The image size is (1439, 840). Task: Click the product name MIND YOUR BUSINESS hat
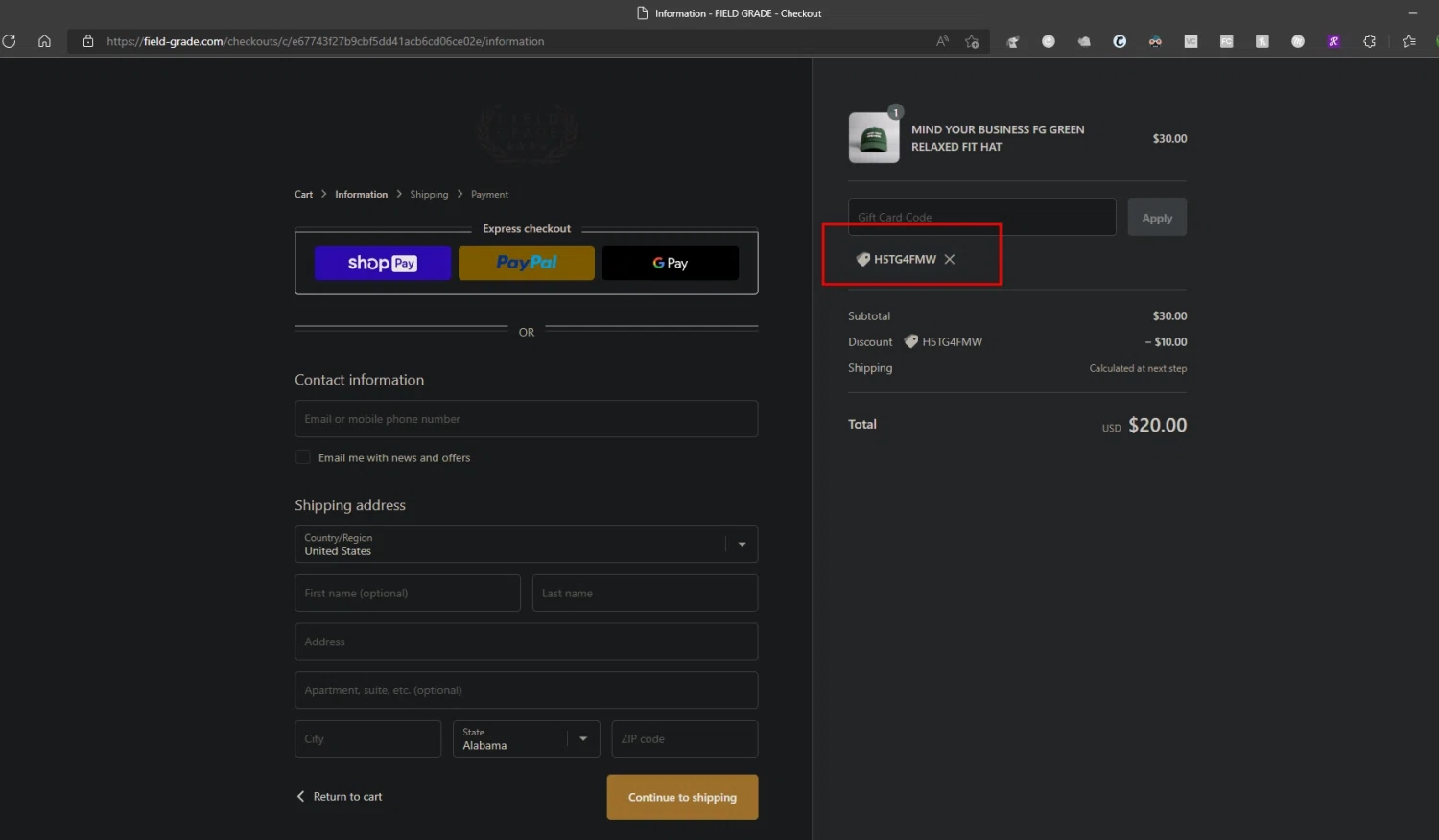998,138
